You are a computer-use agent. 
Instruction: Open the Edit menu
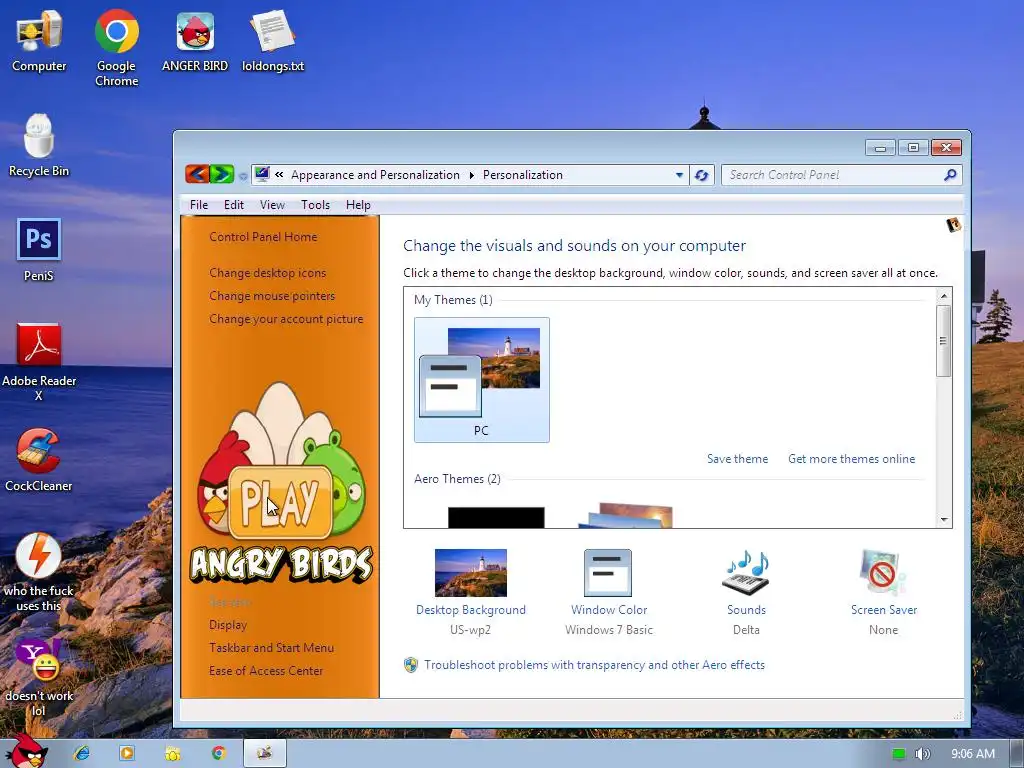pos(234,204)
